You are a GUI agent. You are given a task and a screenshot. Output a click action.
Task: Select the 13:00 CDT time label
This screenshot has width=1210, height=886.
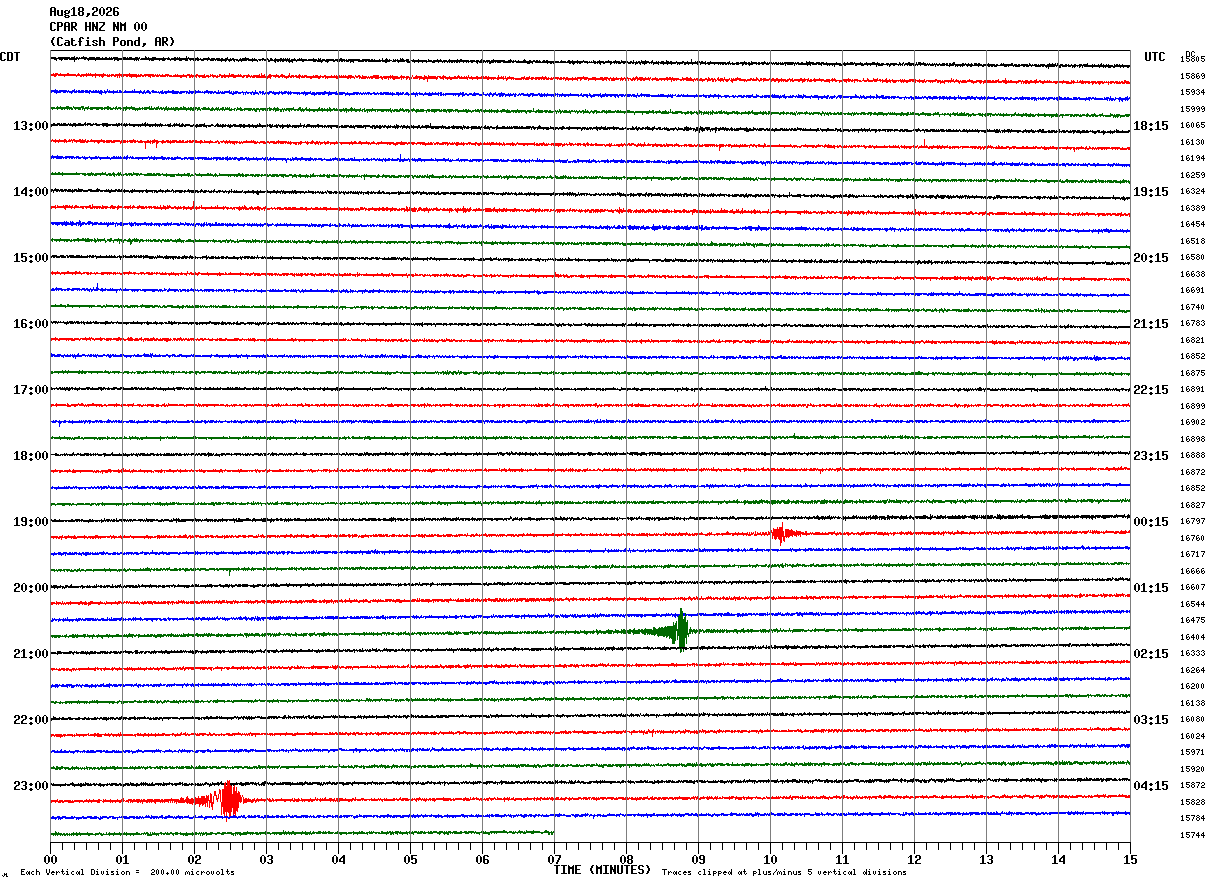click(30, 126)
